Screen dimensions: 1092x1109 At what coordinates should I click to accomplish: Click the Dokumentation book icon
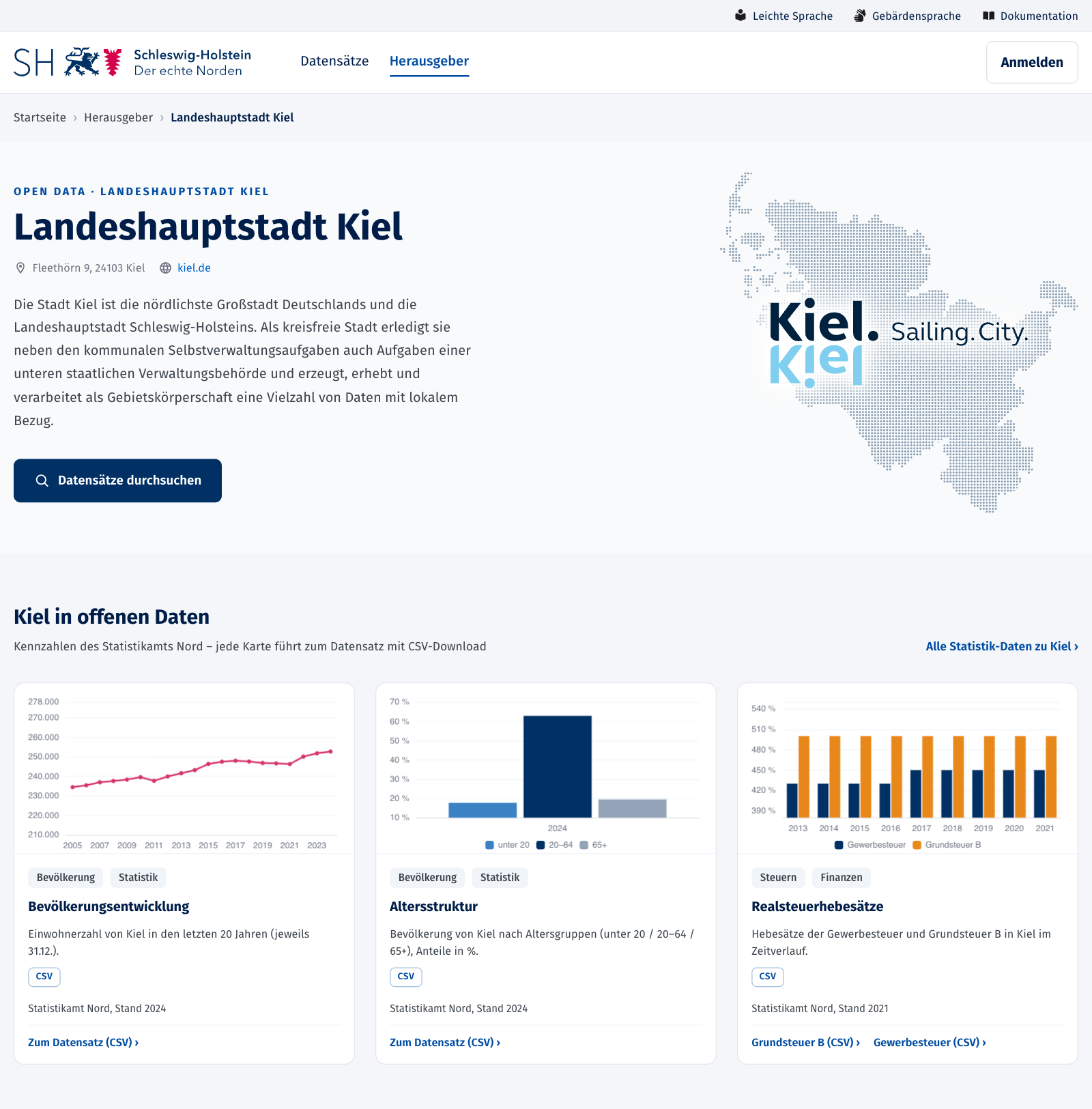(x=988, y=16)
